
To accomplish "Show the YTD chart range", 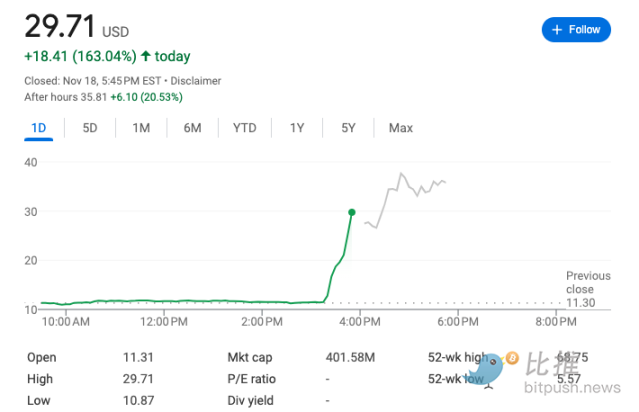I will [245, 128].
